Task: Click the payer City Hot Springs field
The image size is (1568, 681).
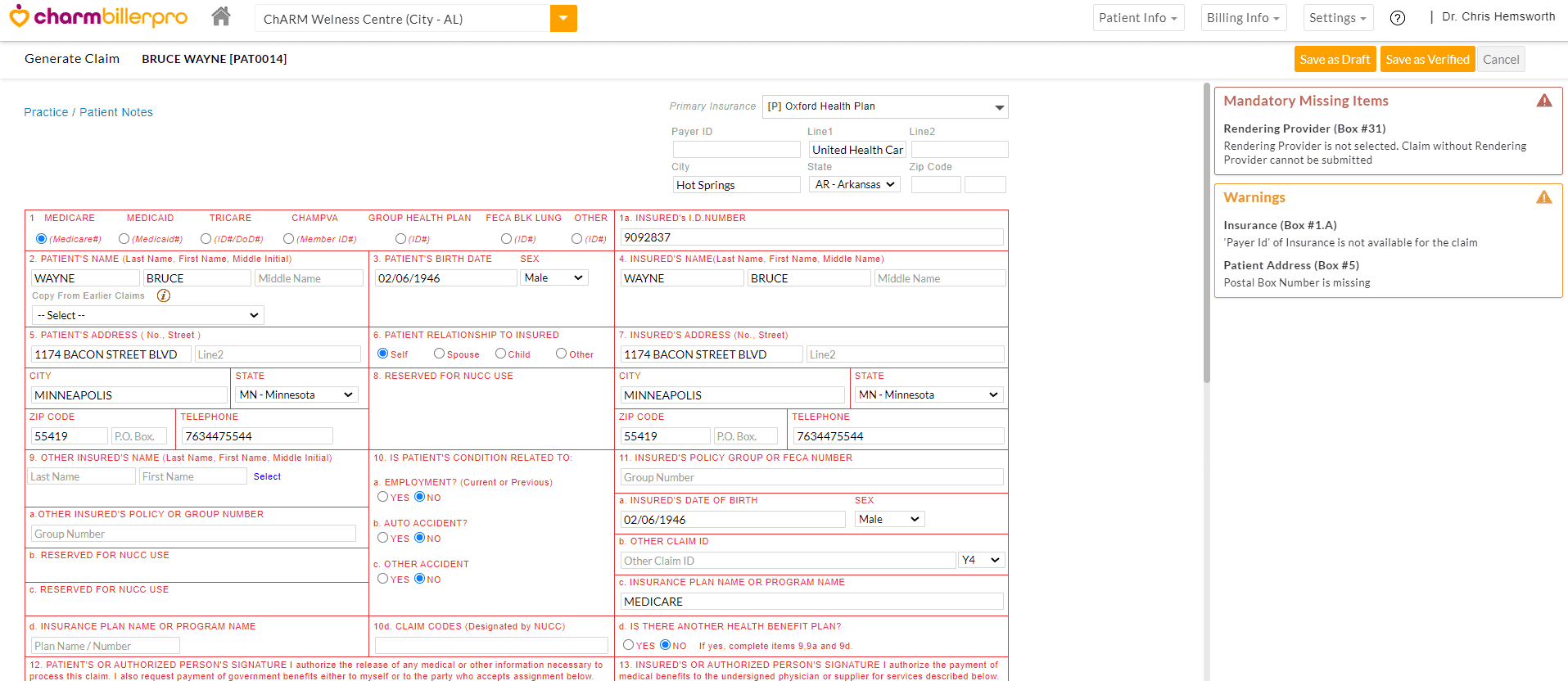Action: [736, 185]
